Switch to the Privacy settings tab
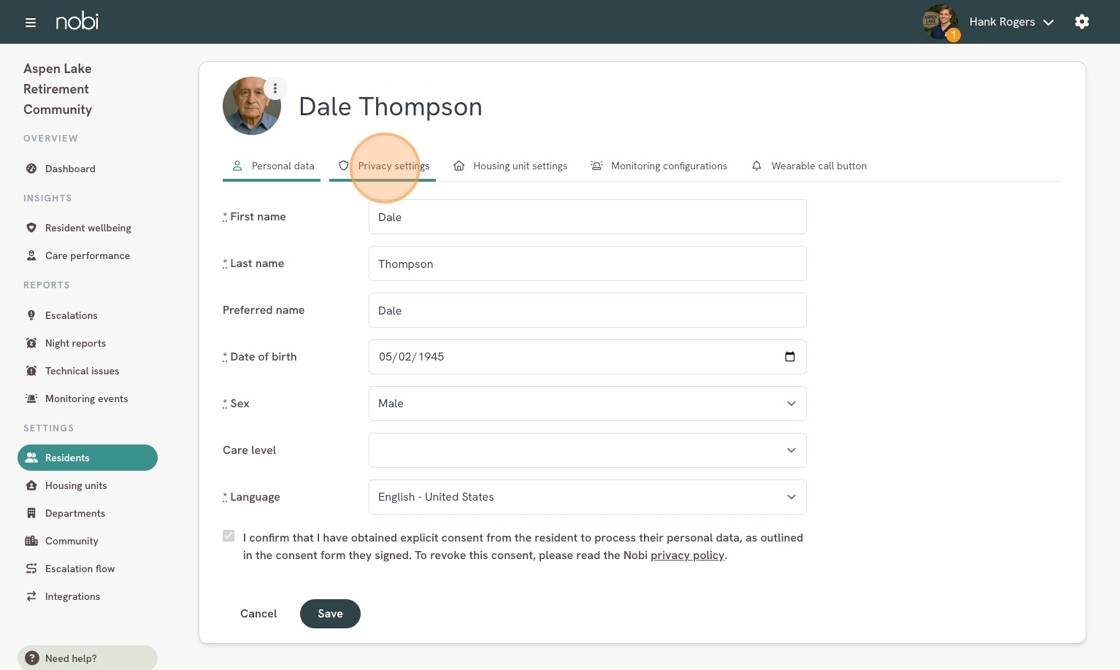Viewport: 1120px width, 670px height. (383, 166)
